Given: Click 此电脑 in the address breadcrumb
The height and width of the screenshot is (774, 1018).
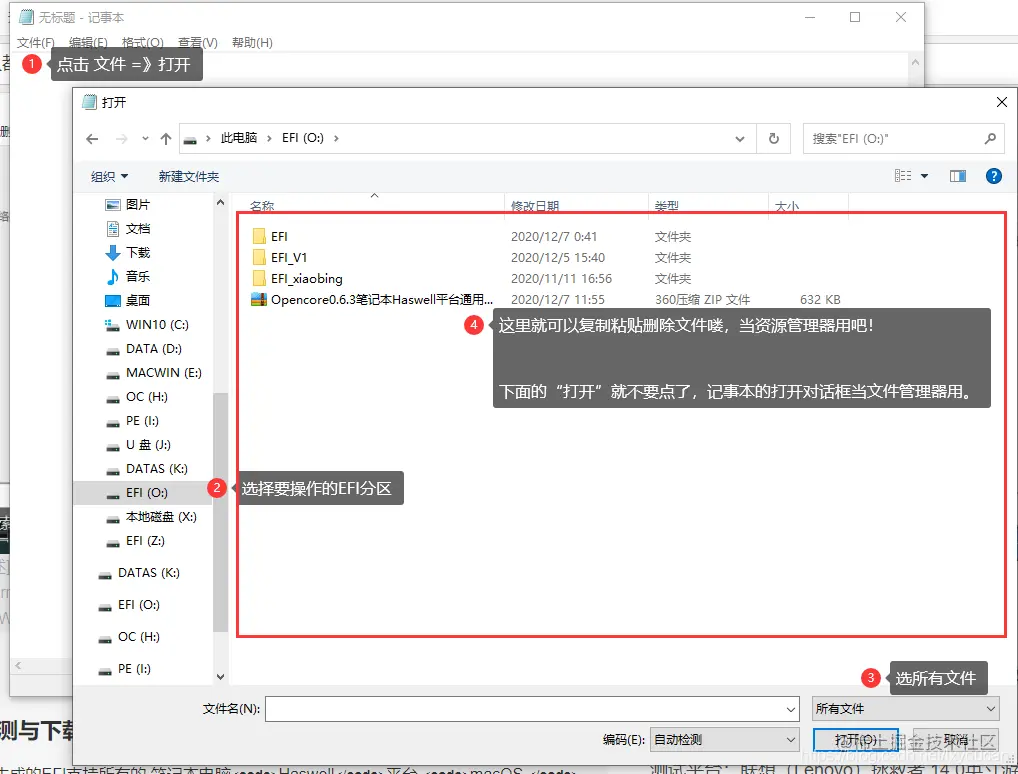Looking at the screenshot, I should 238,138.
